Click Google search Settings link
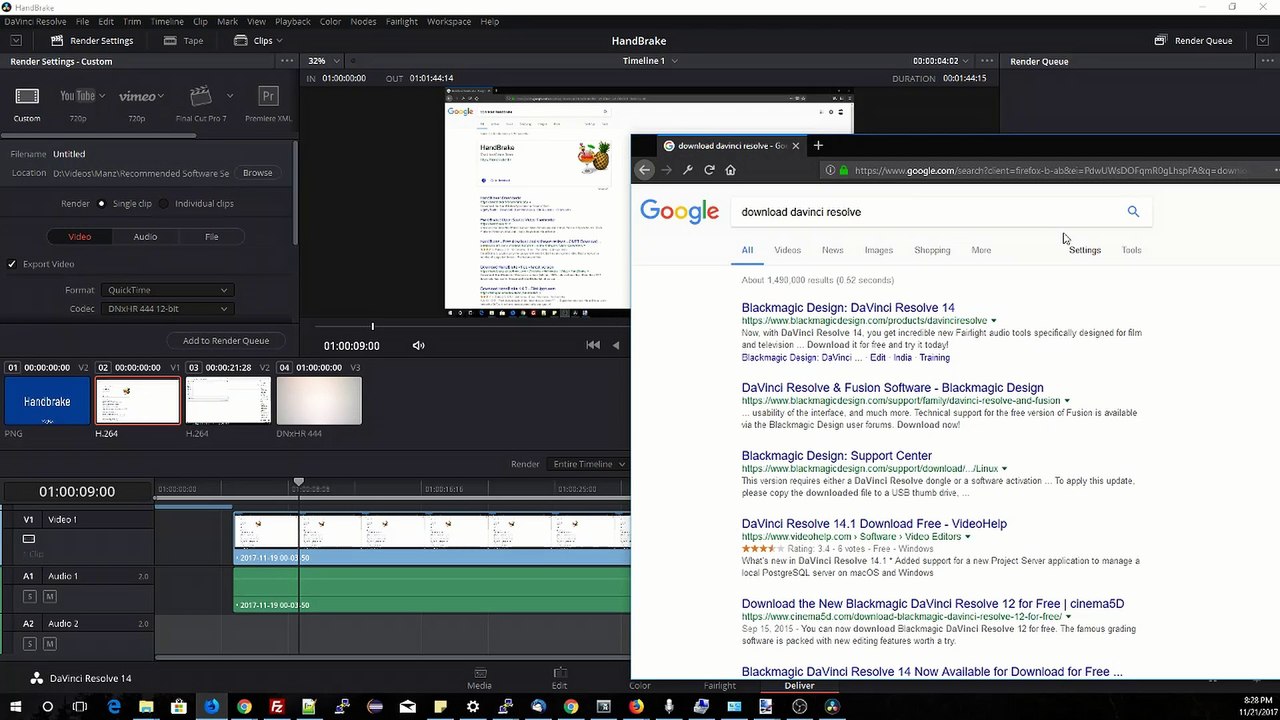The height and width of the screenshot is (720, 1280). 1085,250
